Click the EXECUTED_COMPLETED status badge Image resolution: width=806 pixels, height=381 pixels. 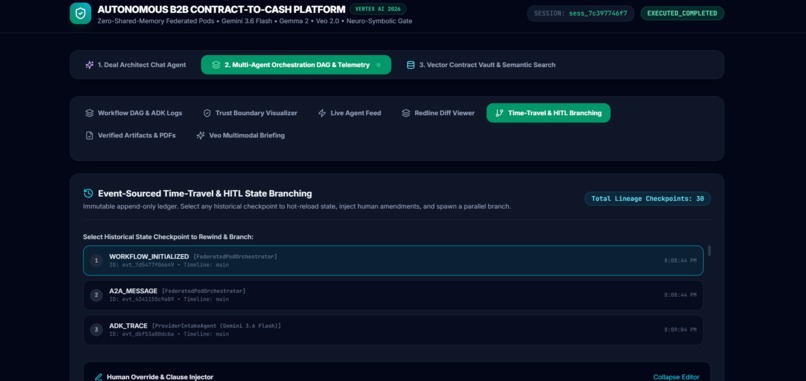[x=682, y=13]
